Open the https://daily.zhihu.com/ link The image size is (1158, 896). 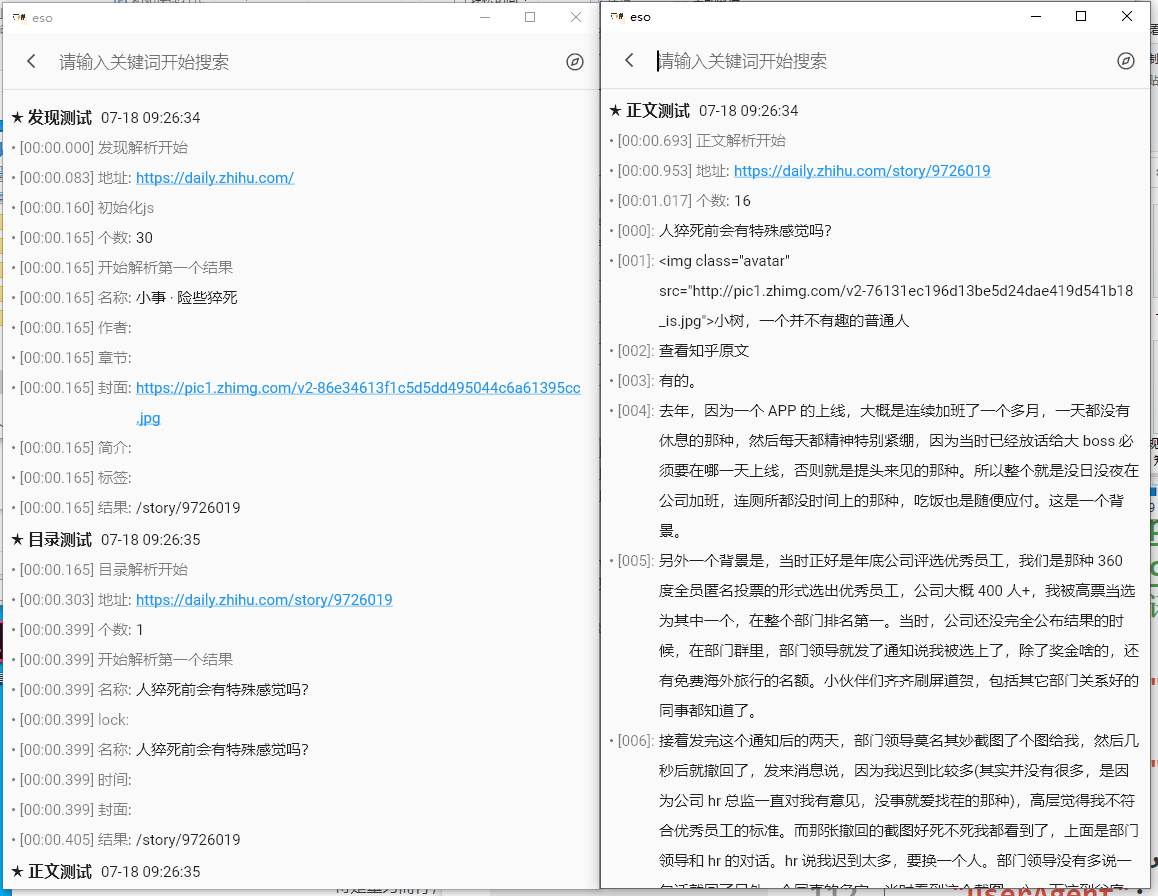[x=214, y=177]
